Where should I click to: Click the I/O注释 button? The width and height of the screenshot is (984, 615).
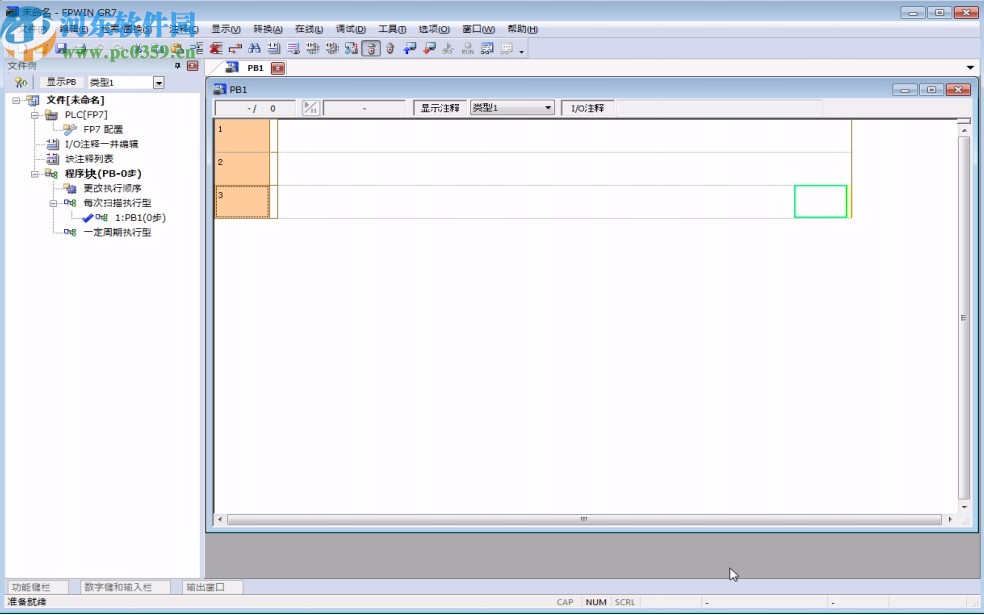point(587,108)
